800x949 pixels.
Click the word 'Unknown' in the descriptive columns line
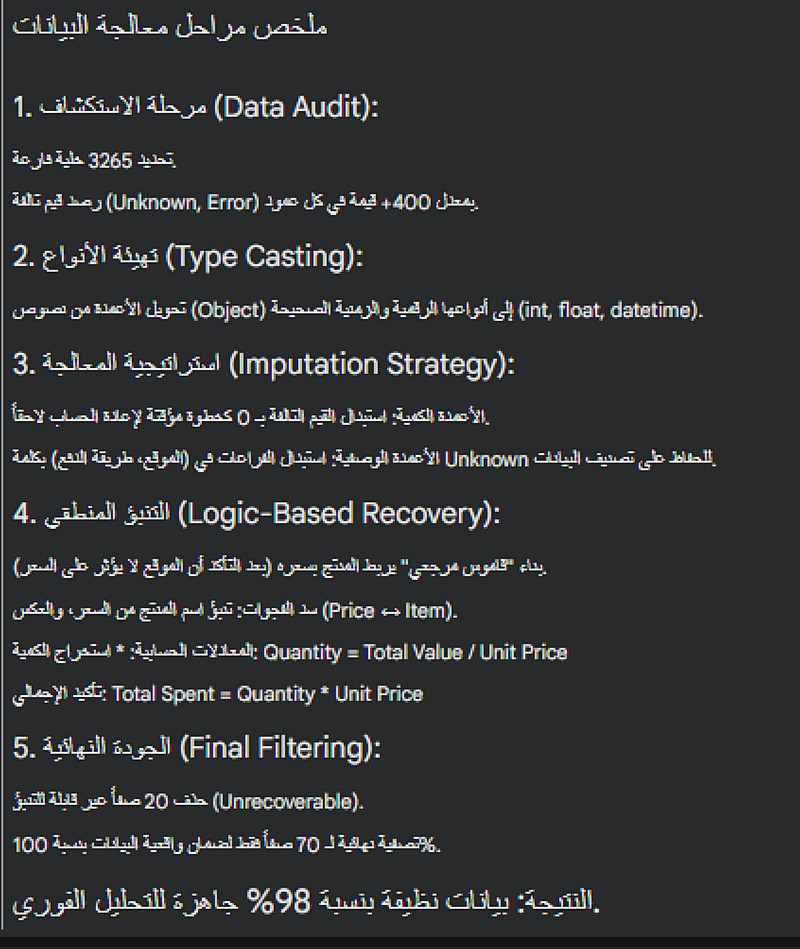[485, 459]
